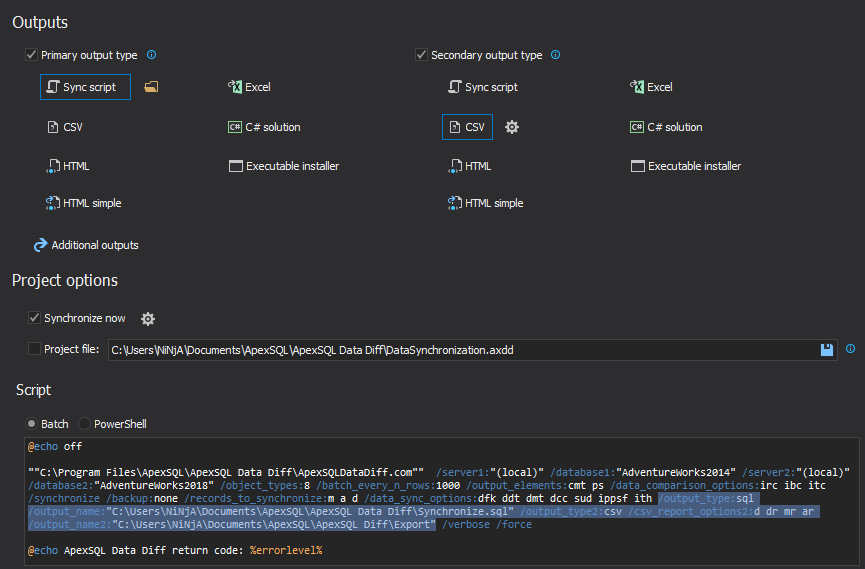Click '/output_type:sql' in the script
This screenshot has width=865, height=569.
coord(706,499)
